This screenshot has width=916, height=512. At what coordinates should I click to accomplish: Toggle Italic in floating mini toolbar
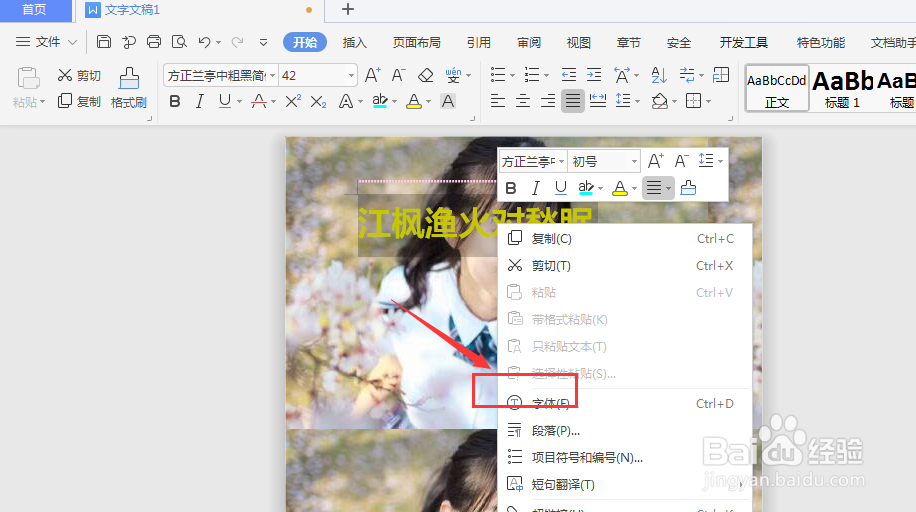[536, 188]
